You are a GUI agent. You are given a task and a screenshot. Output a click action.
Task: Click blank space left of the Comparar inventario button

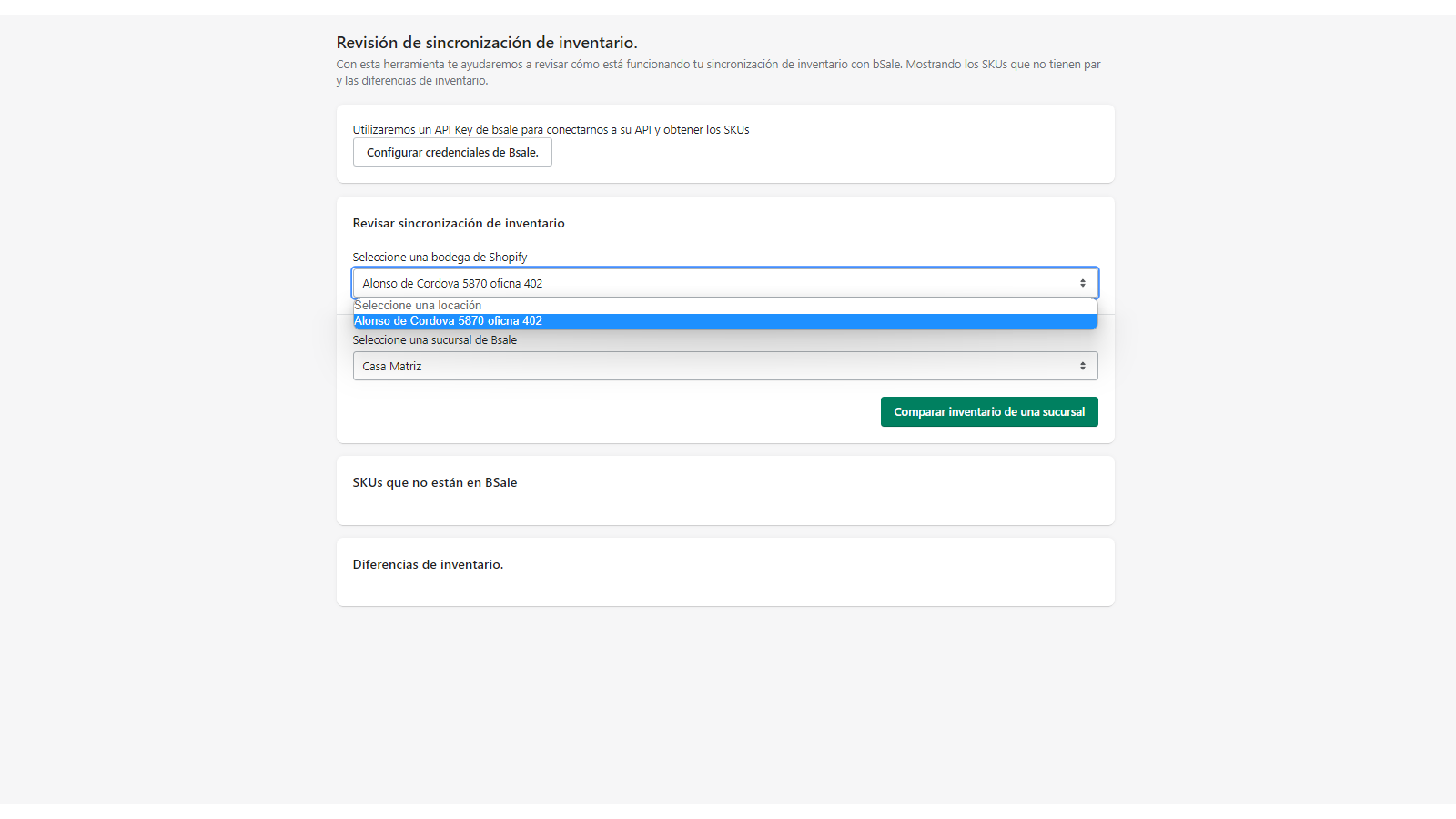coord(610,411)
